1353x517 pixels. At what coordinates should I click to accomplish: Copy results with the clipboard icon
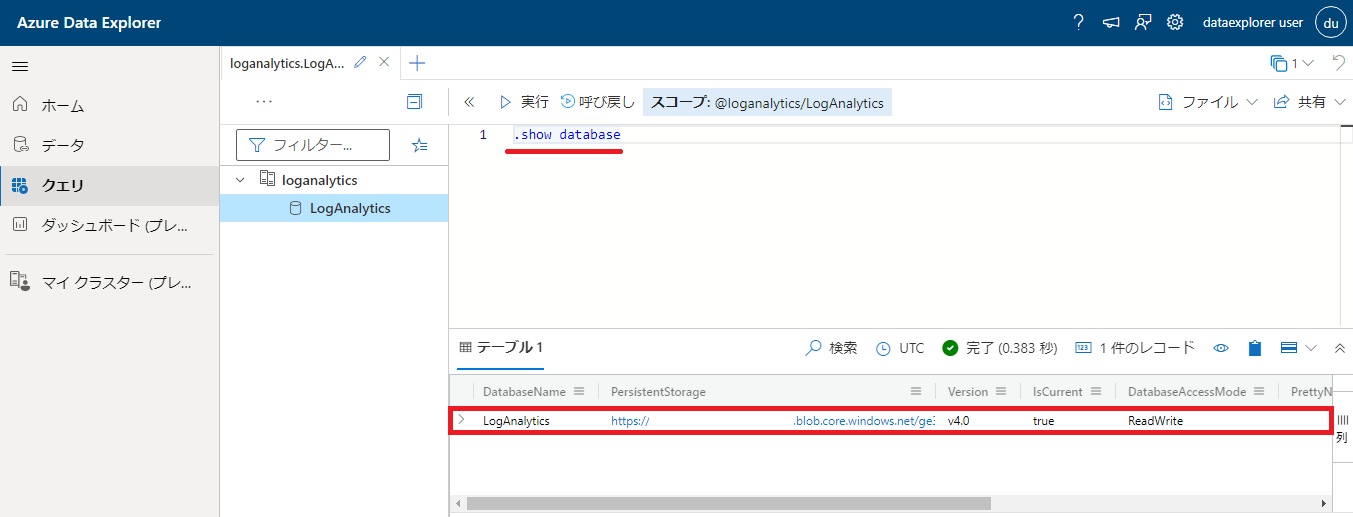1255,348
